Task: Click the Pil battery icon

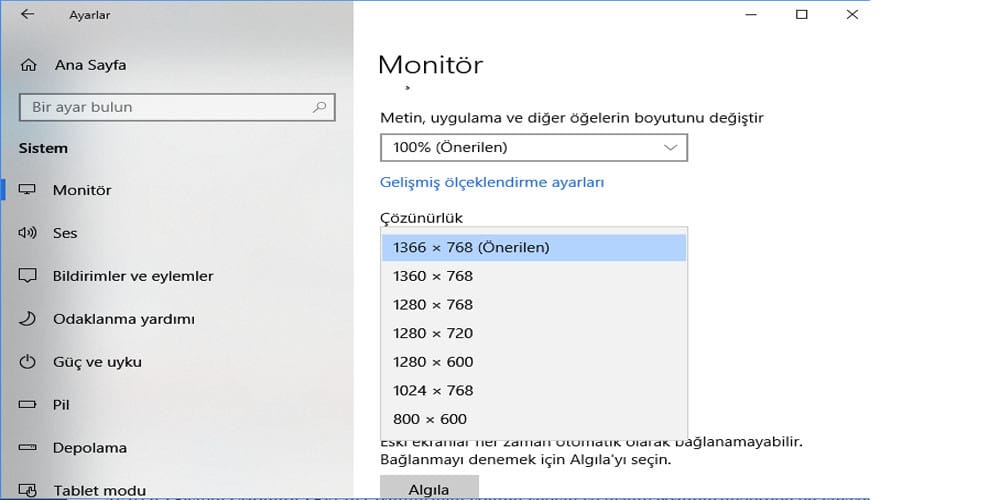Action: (28, 405)
